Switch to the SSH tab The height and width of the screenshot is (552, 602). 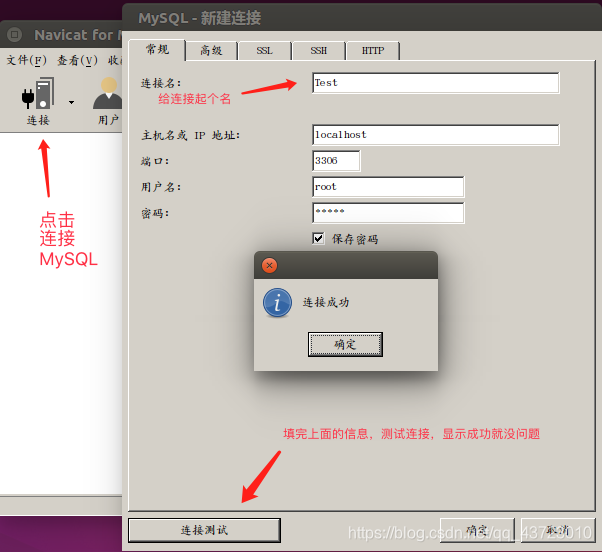point(319,51)
